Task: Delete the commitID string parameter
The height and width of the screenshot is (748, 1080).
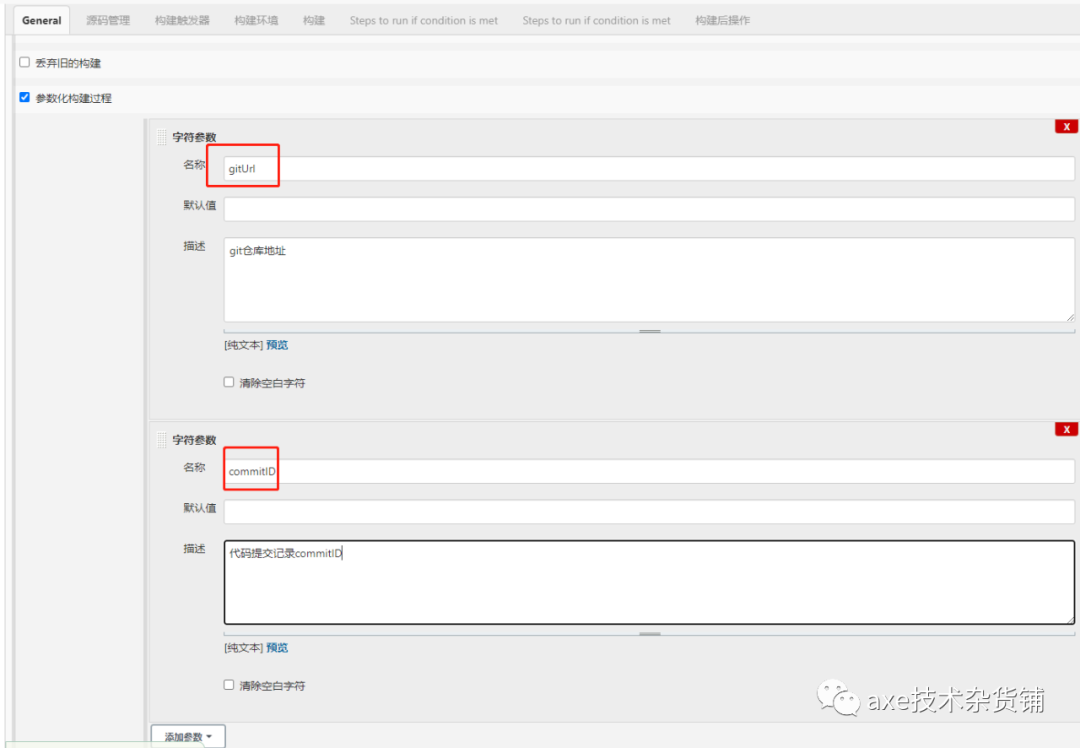Action: [1066, 429]
